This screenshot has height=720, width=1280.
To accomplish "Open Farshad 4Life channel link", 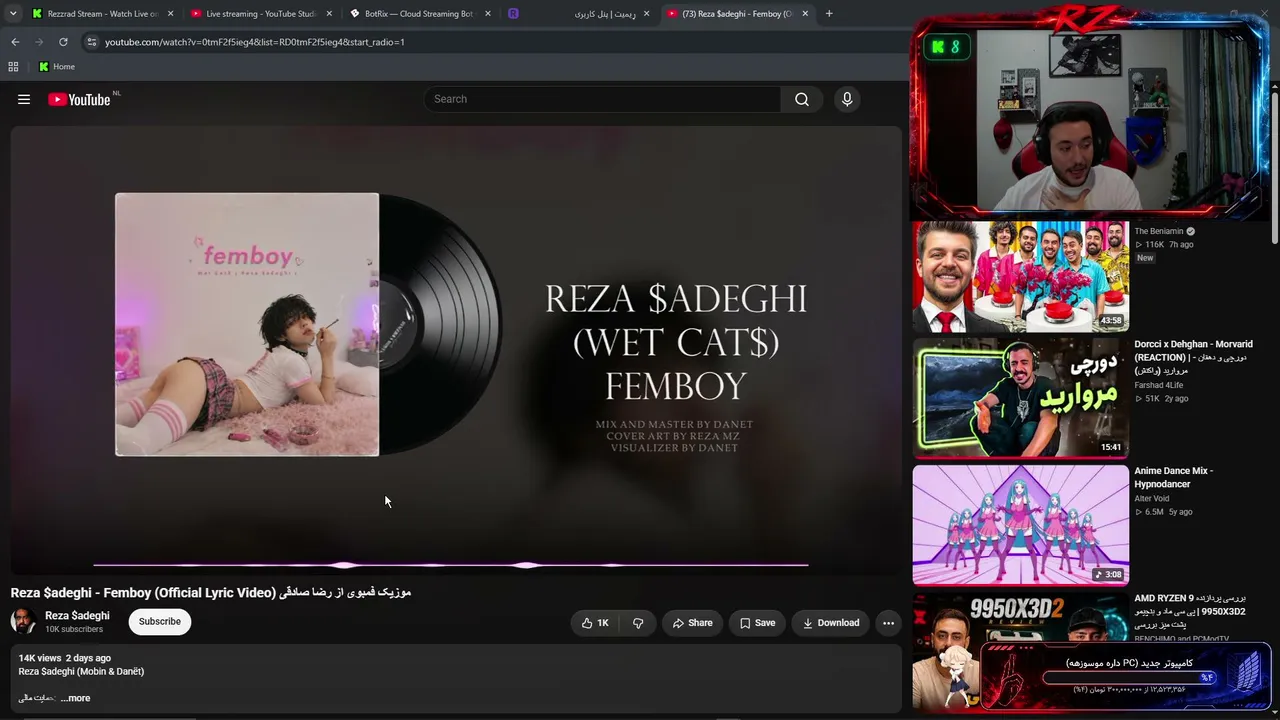I will [1159, 385].
